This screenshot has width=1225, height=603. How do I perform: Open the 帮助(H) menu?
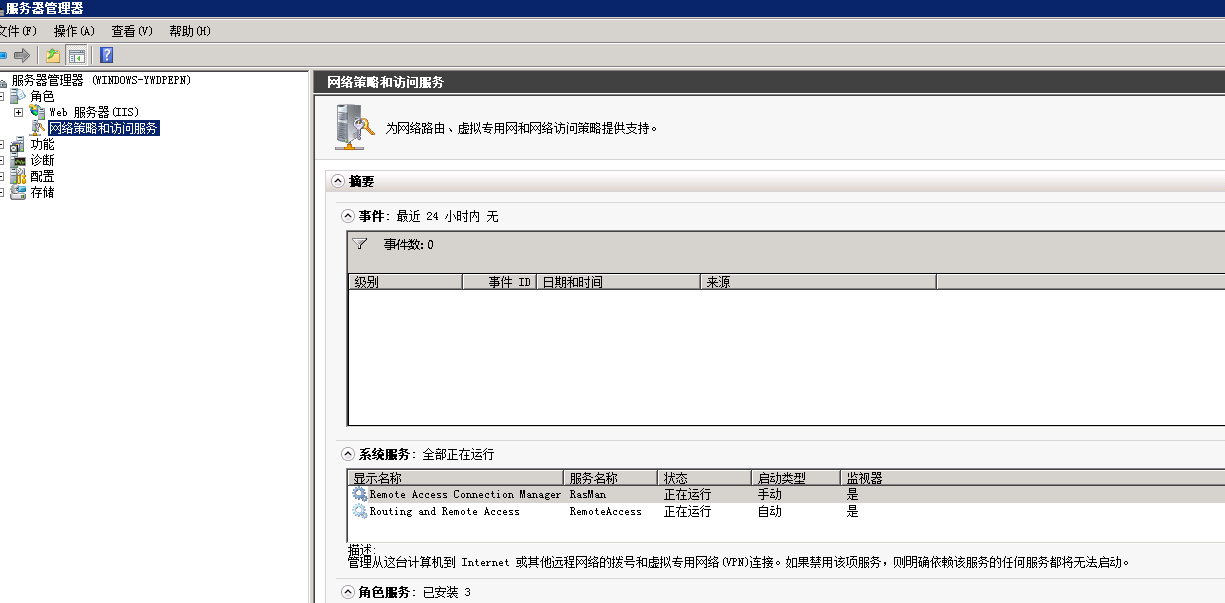190,31
